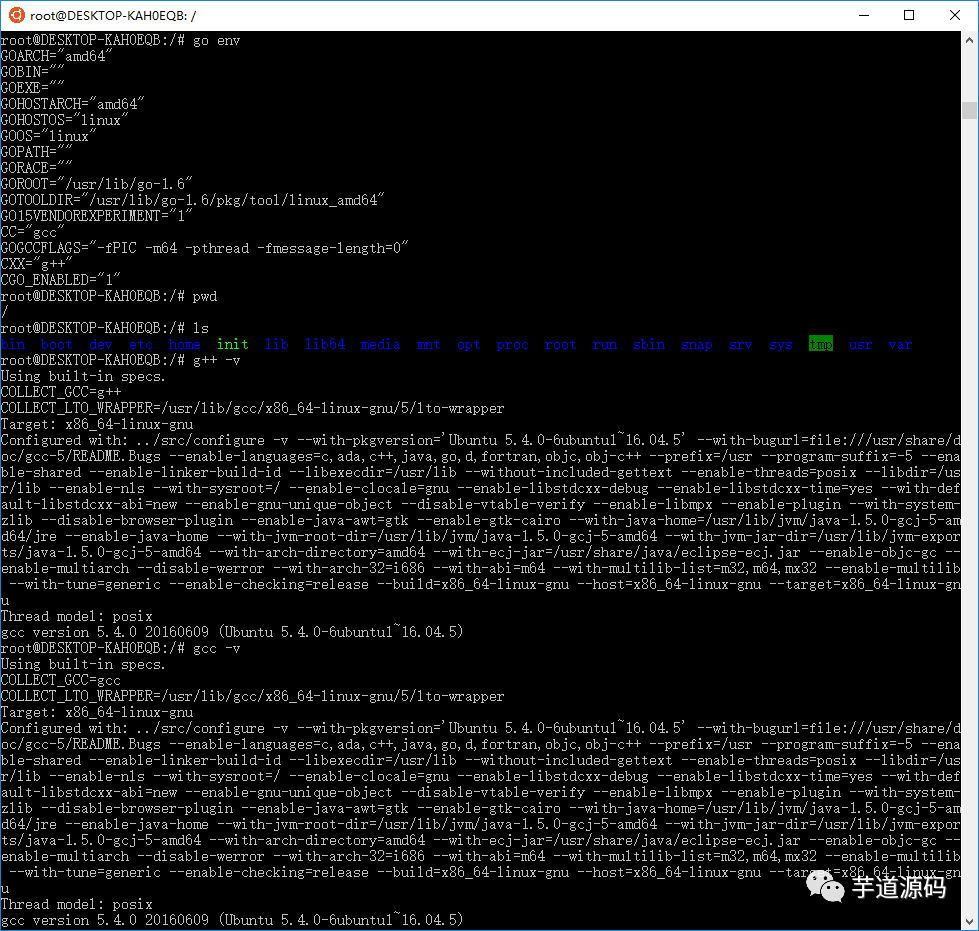979x931 pixels.
Task: Click the GOROOT="/usr/lib/go-1.6" line
Action: (x=96, y=184)
